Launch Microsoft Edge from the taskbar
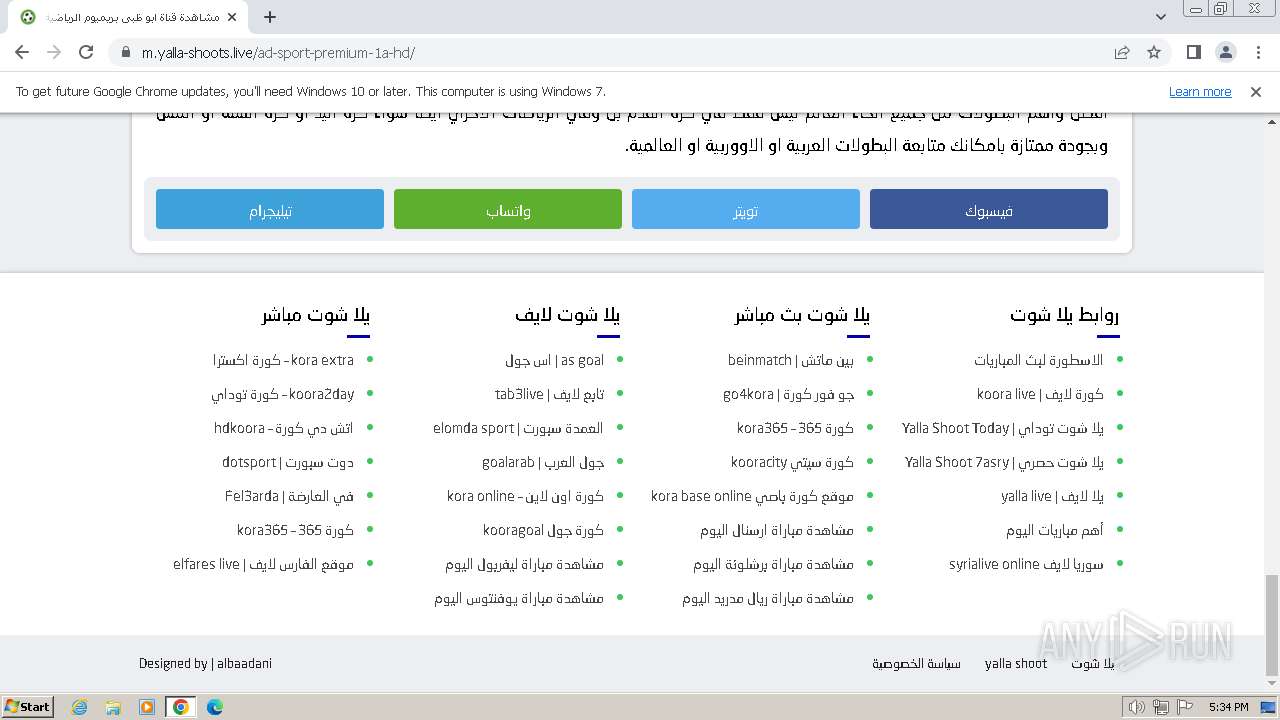1280x720 pixels. [x=215, y=706]
